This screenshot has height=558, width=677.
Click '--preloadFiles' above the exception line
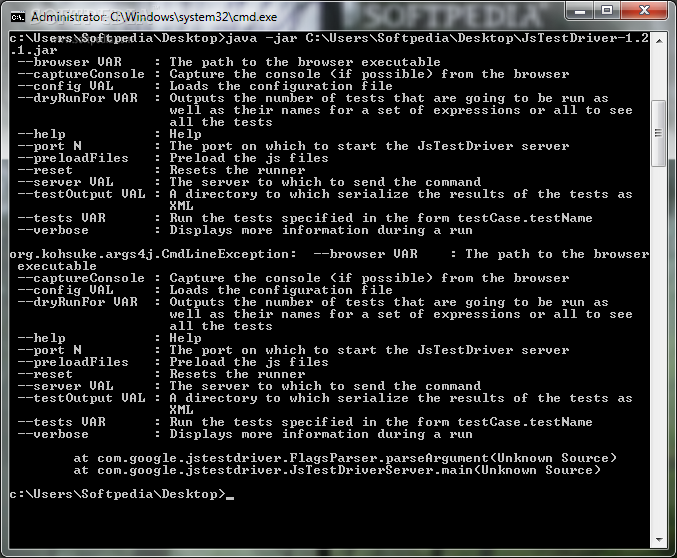point(73,158)
